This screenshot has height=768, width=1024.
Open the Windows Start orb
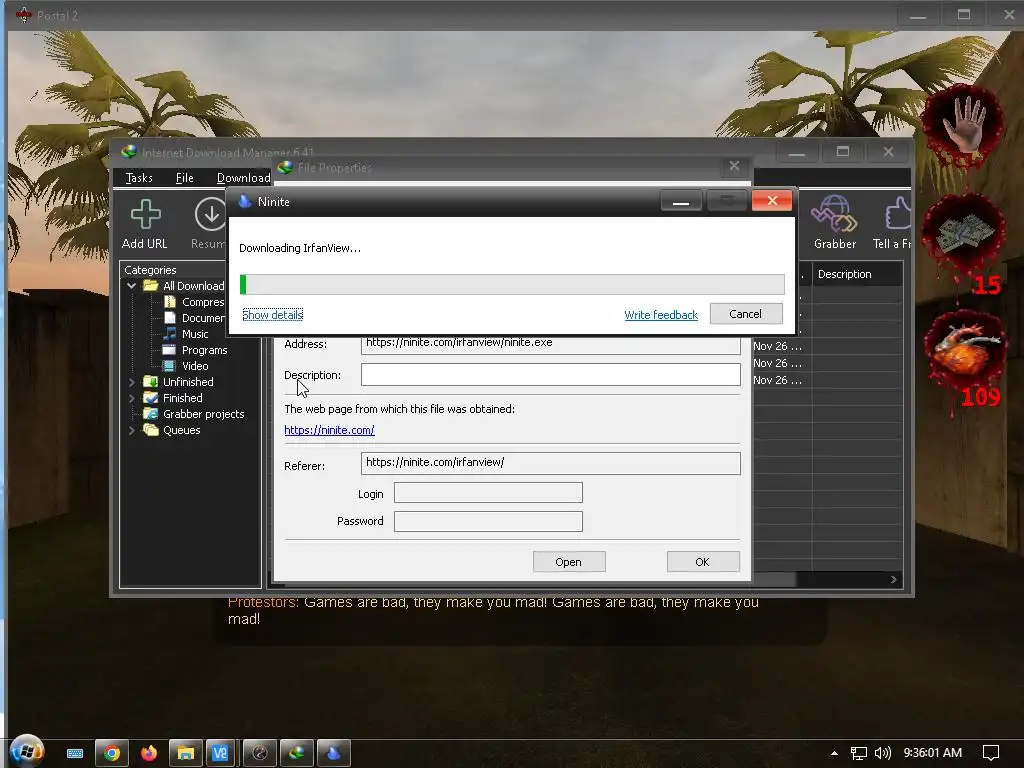27,753
